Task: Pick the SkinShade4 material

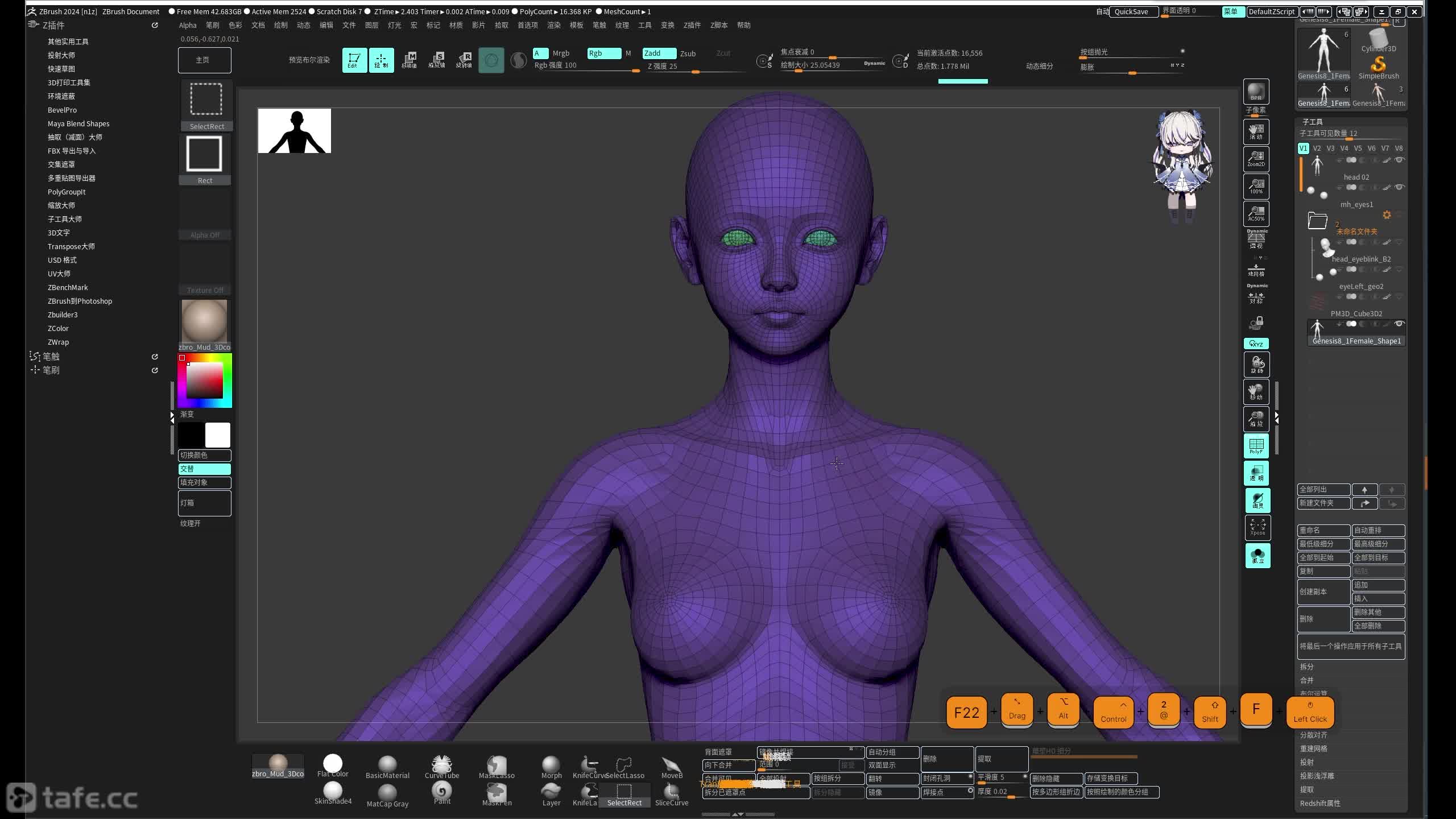Action: click(333, 793)
